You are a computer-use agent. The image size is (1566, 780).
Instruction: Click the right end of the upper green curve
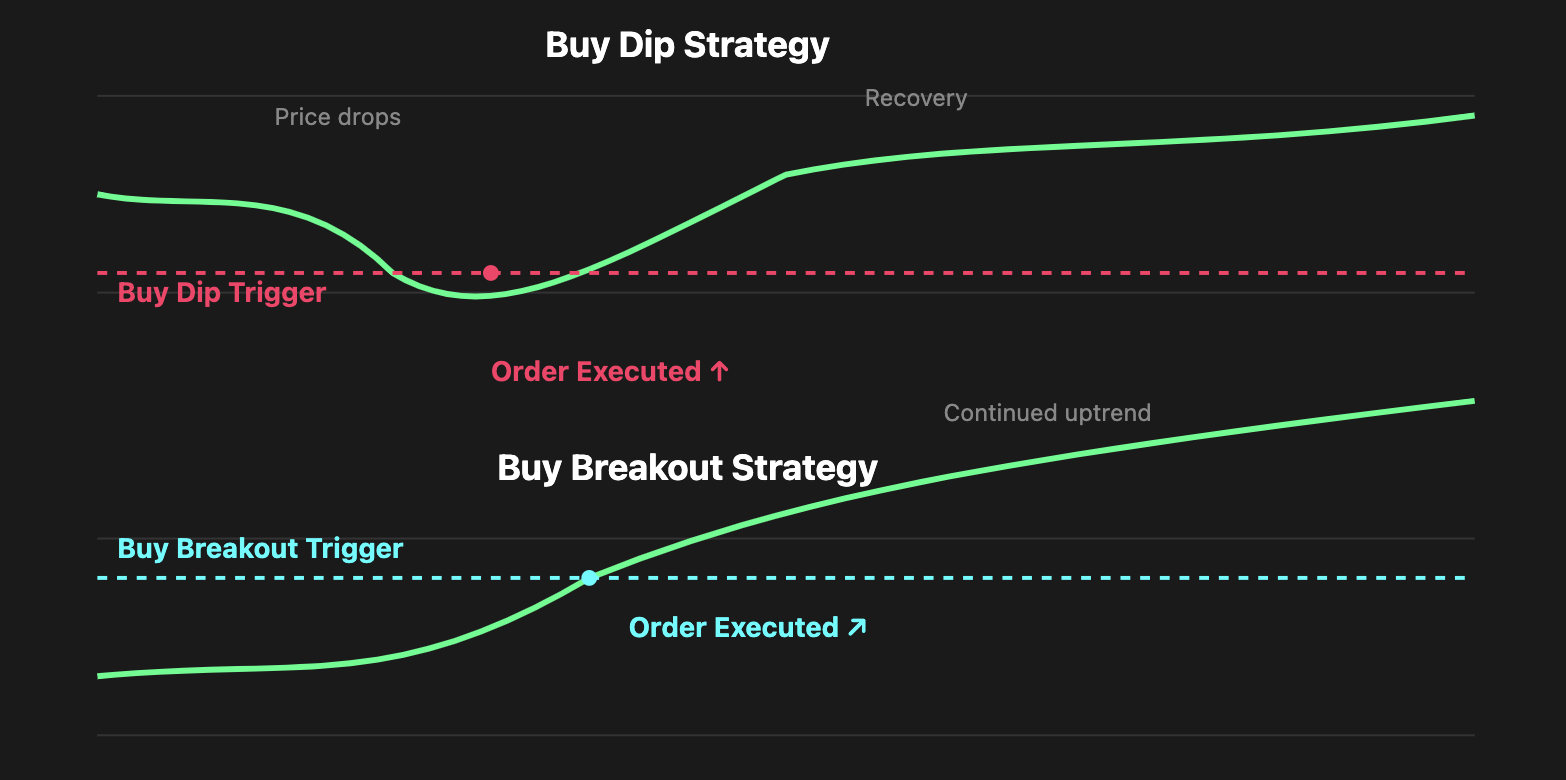coord(1471,116)
